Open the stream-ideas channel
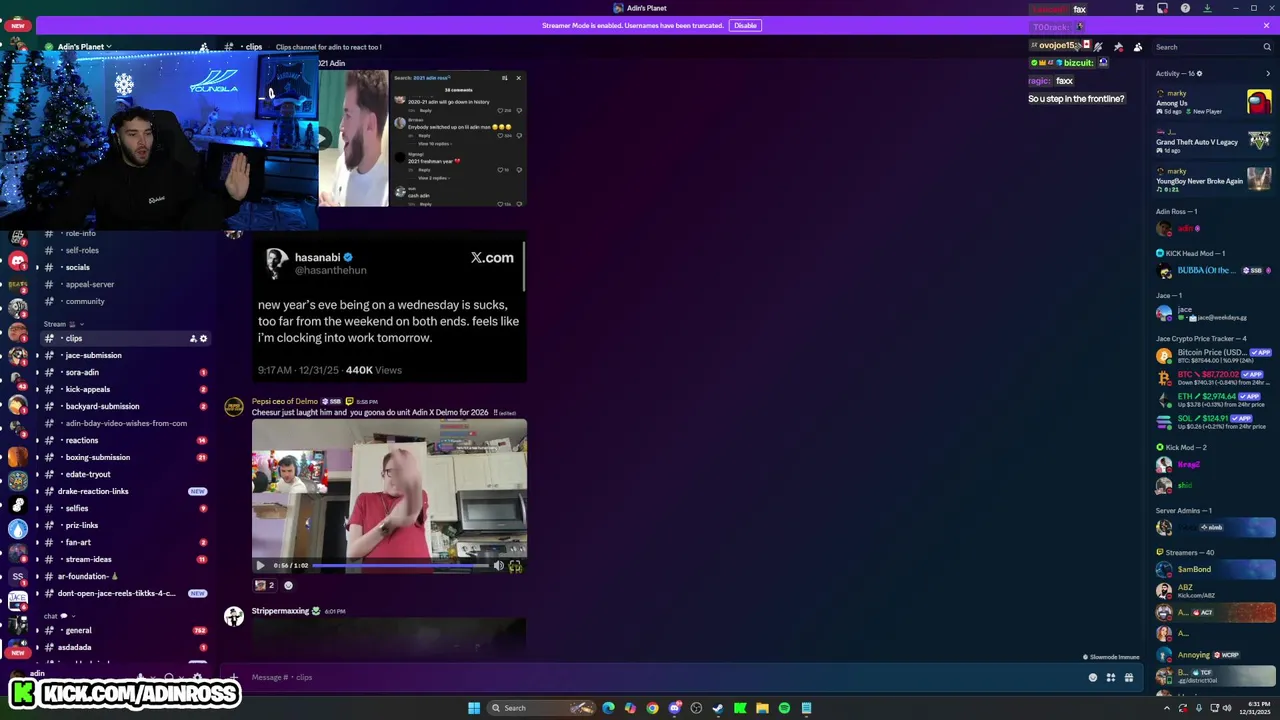This screenshot has height=720, width=1280. (127, 560)
